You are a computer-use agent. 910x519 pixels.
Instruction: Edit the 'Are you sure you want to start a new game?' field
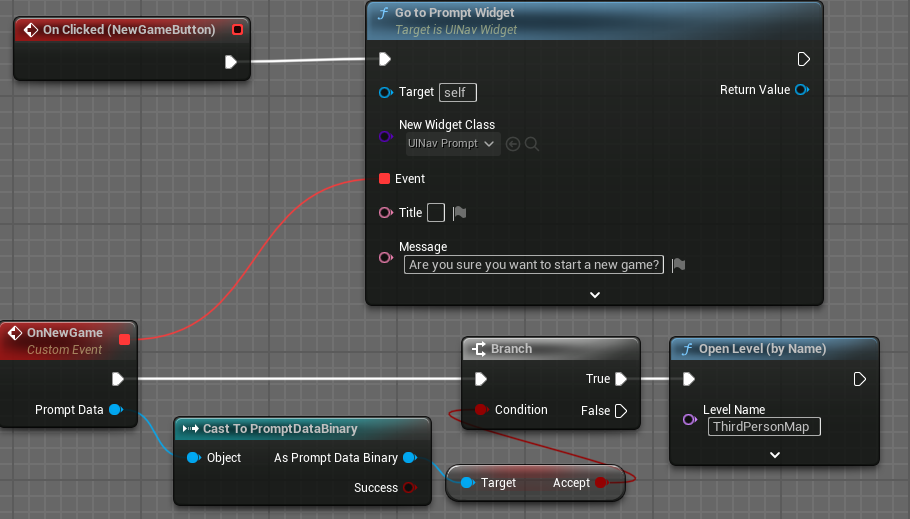[533, 265]
